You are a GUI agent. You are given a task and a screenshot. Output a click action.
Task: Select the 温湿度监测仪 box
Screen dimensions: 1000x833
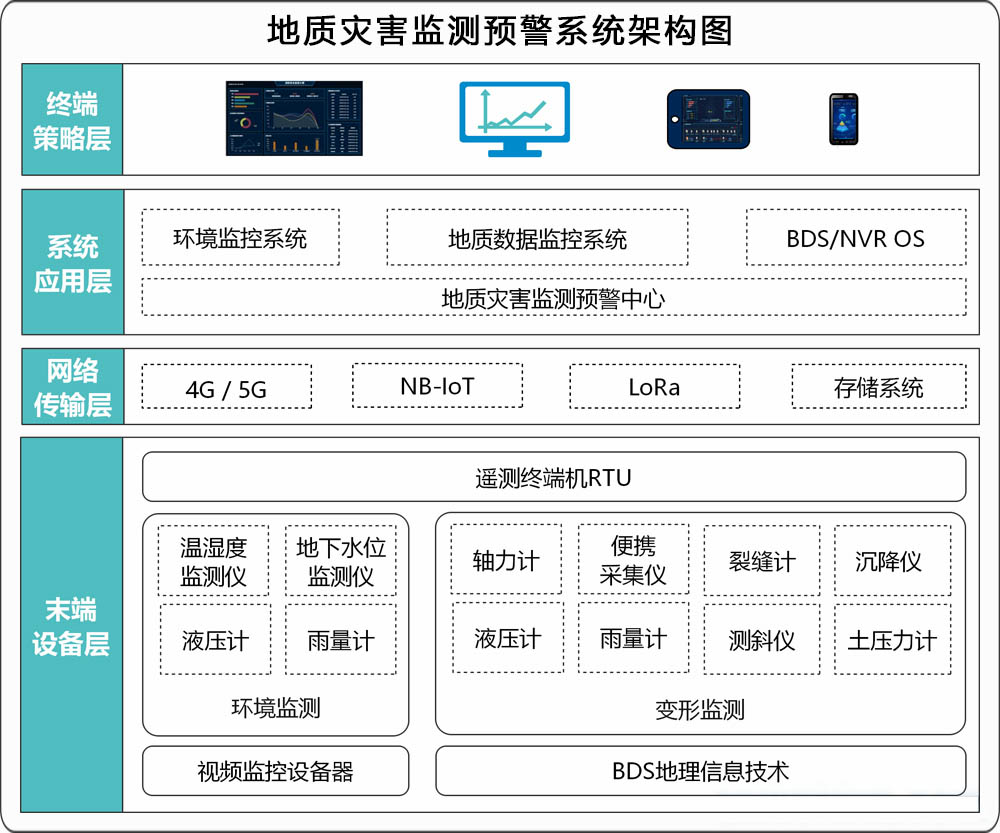(x=213, y=561)
